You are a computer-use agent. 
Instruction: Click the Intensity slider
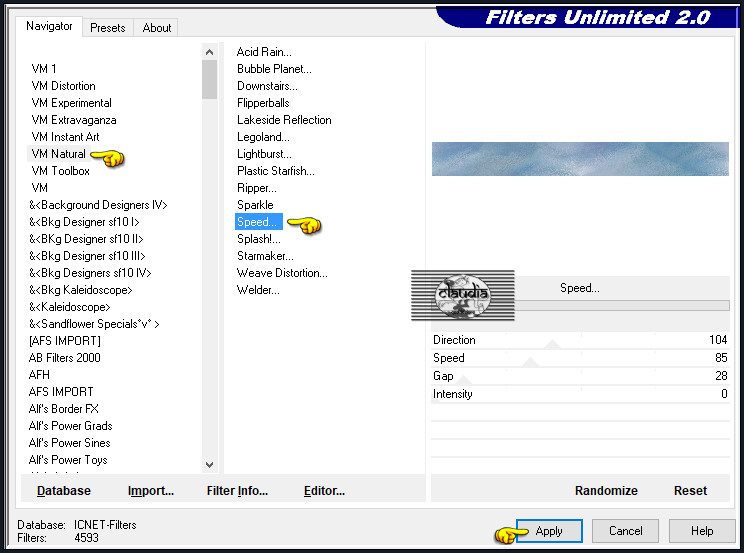(x=580, y=394)
